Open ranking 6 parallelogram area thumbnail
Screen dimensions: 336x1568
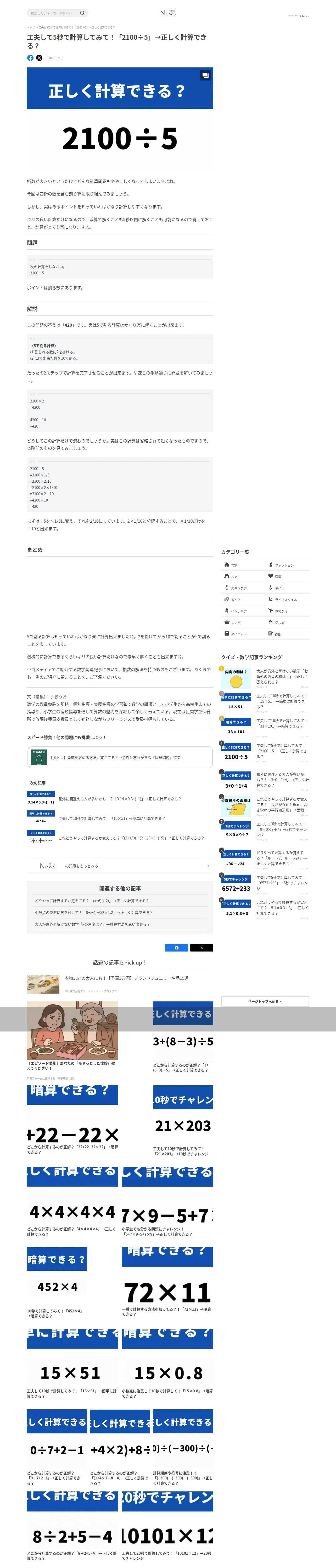pyautogui.click(x=236, y=806)
